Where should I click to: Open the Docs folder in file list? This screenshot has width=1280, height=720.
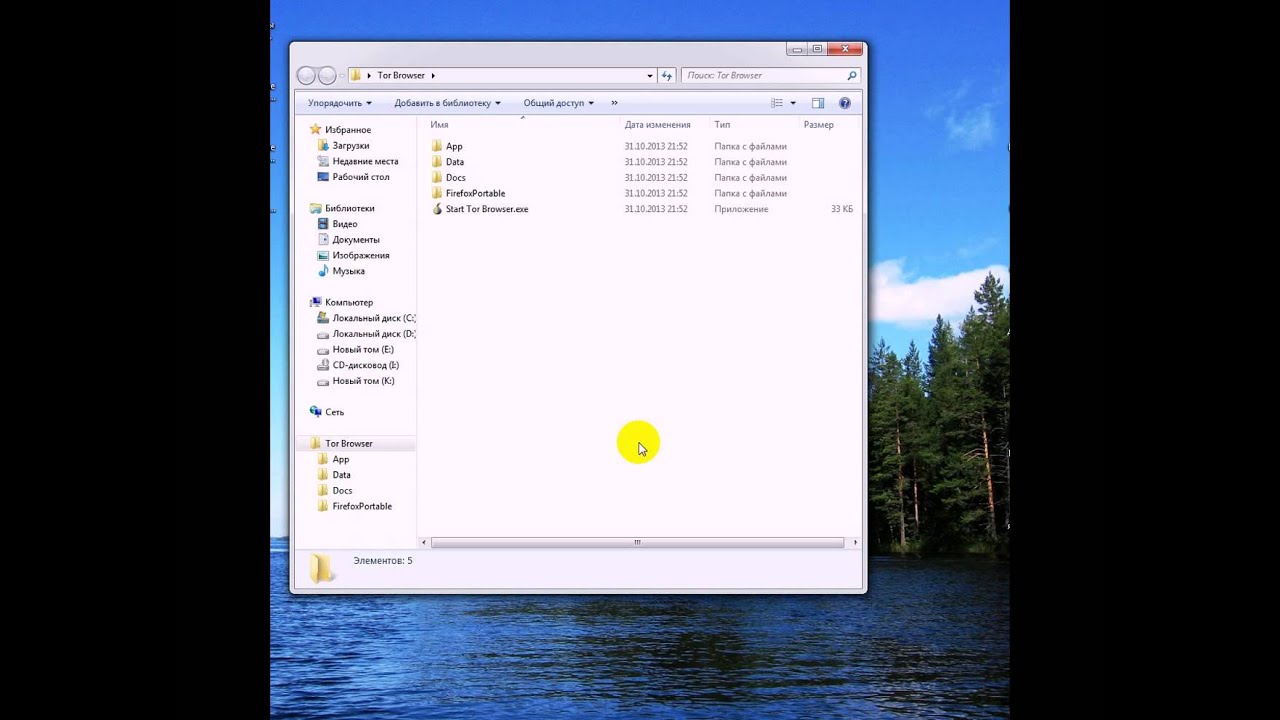point(455,178)
